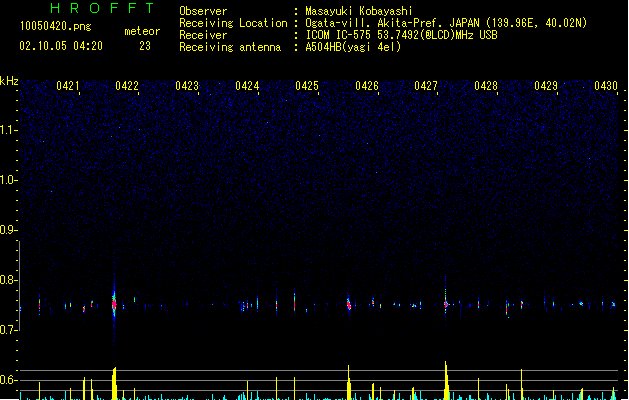
Task: Click the 0426 time axis marker
Action: coord(367,86)
